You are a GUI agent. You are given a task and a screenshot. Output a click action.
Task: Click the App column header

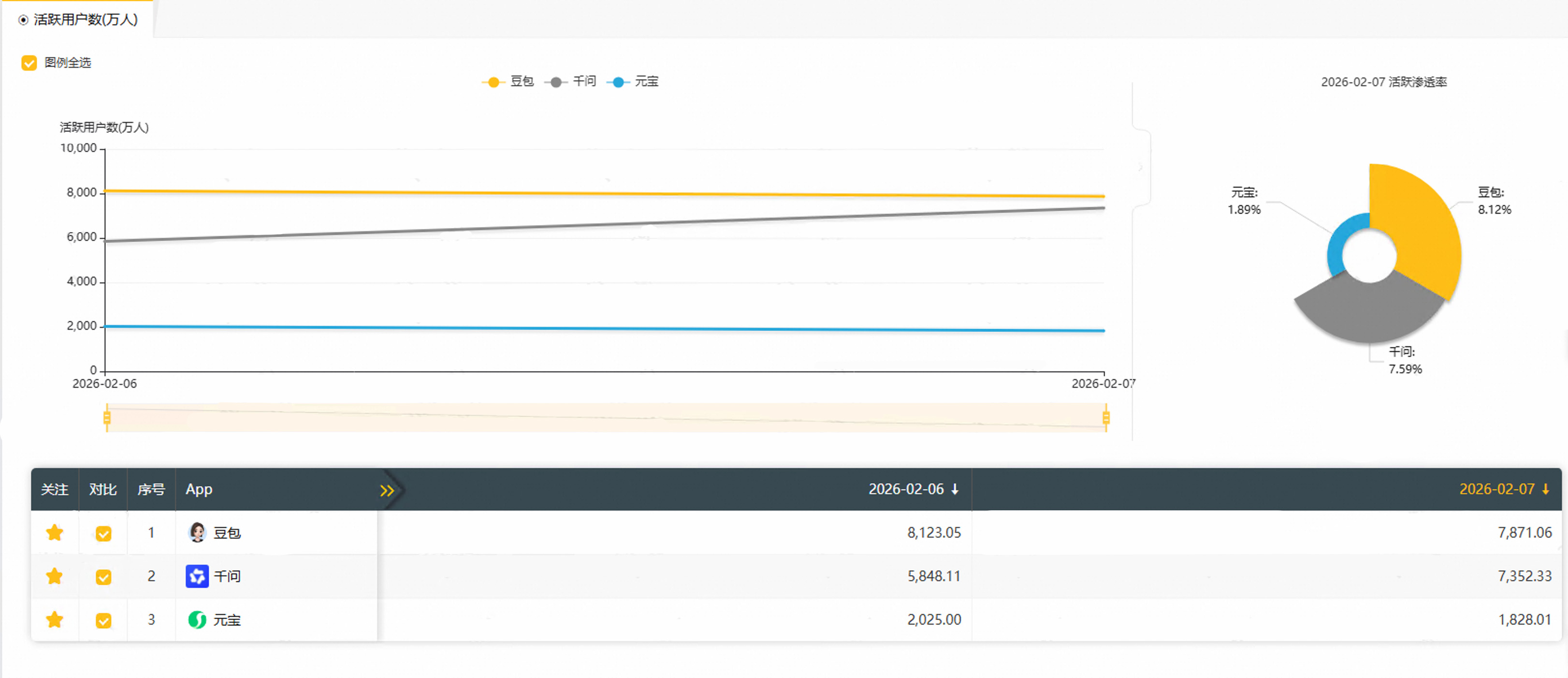(199, 489)
